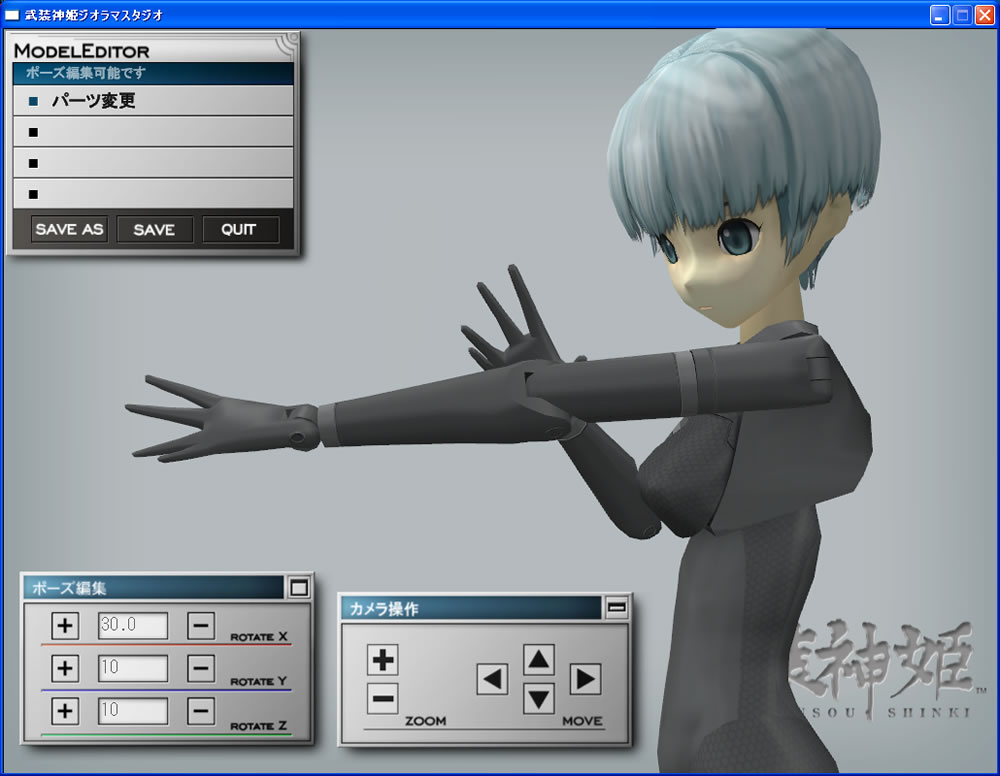Click the SAVE AS button
The image size is (1000, 776).
[69, 230]
